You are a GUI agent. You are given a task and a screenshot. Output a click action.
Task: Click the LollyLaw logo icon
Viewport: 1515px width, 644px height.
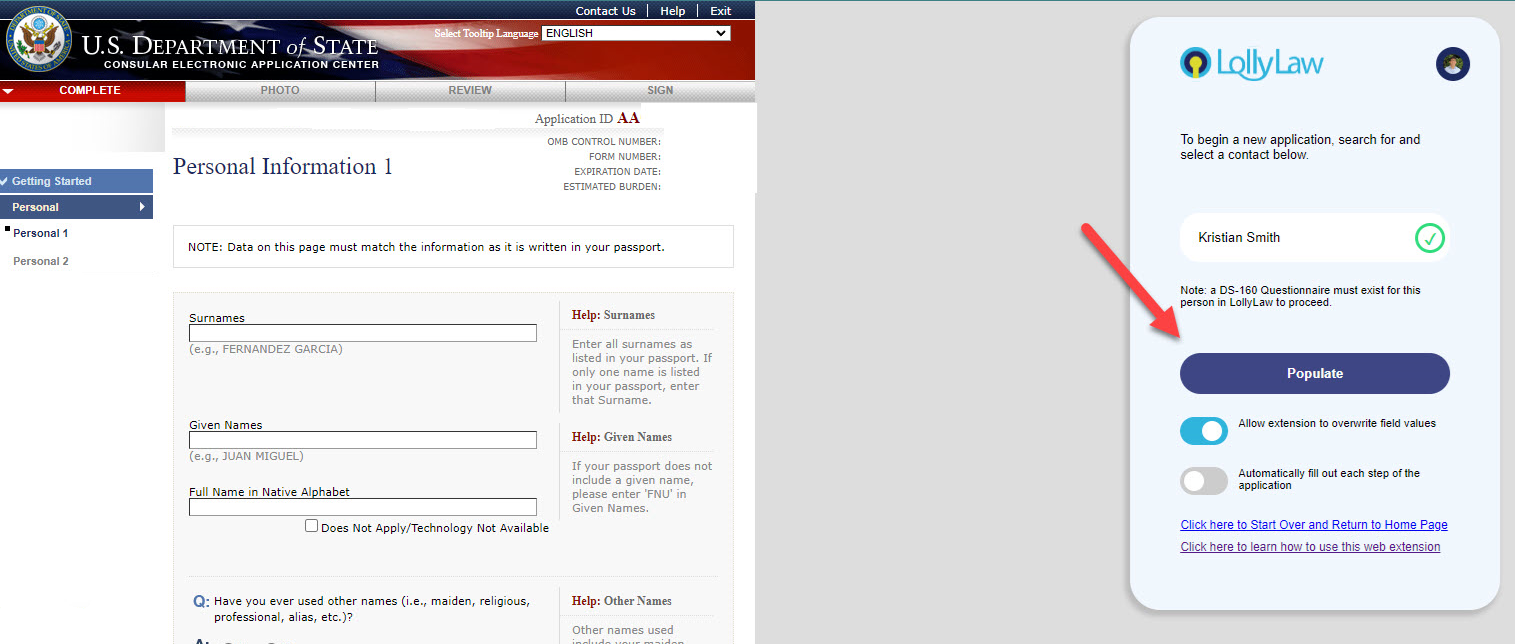coord(1195,63)
